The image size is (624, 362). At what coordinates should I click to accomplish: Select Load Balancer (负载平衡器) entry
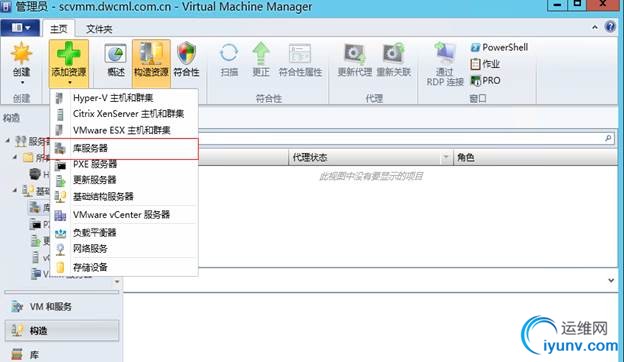pos(124,233)
